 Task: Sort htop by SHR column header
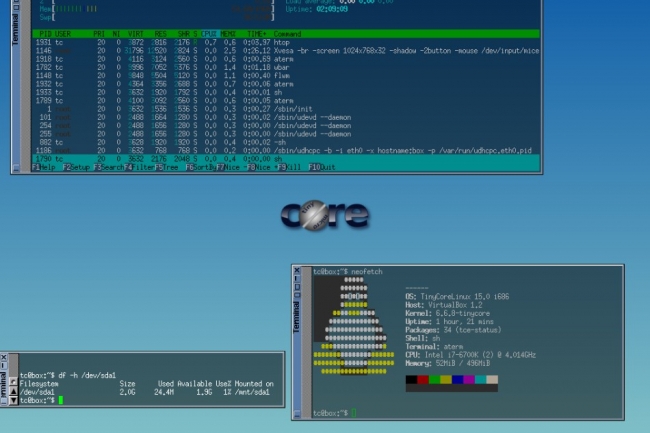[x=184, y=34]
